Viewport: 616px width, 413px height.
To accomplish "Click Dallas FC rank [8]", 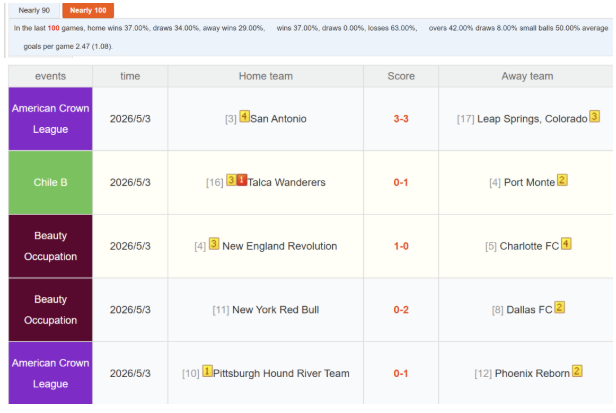I will (497, 310).
